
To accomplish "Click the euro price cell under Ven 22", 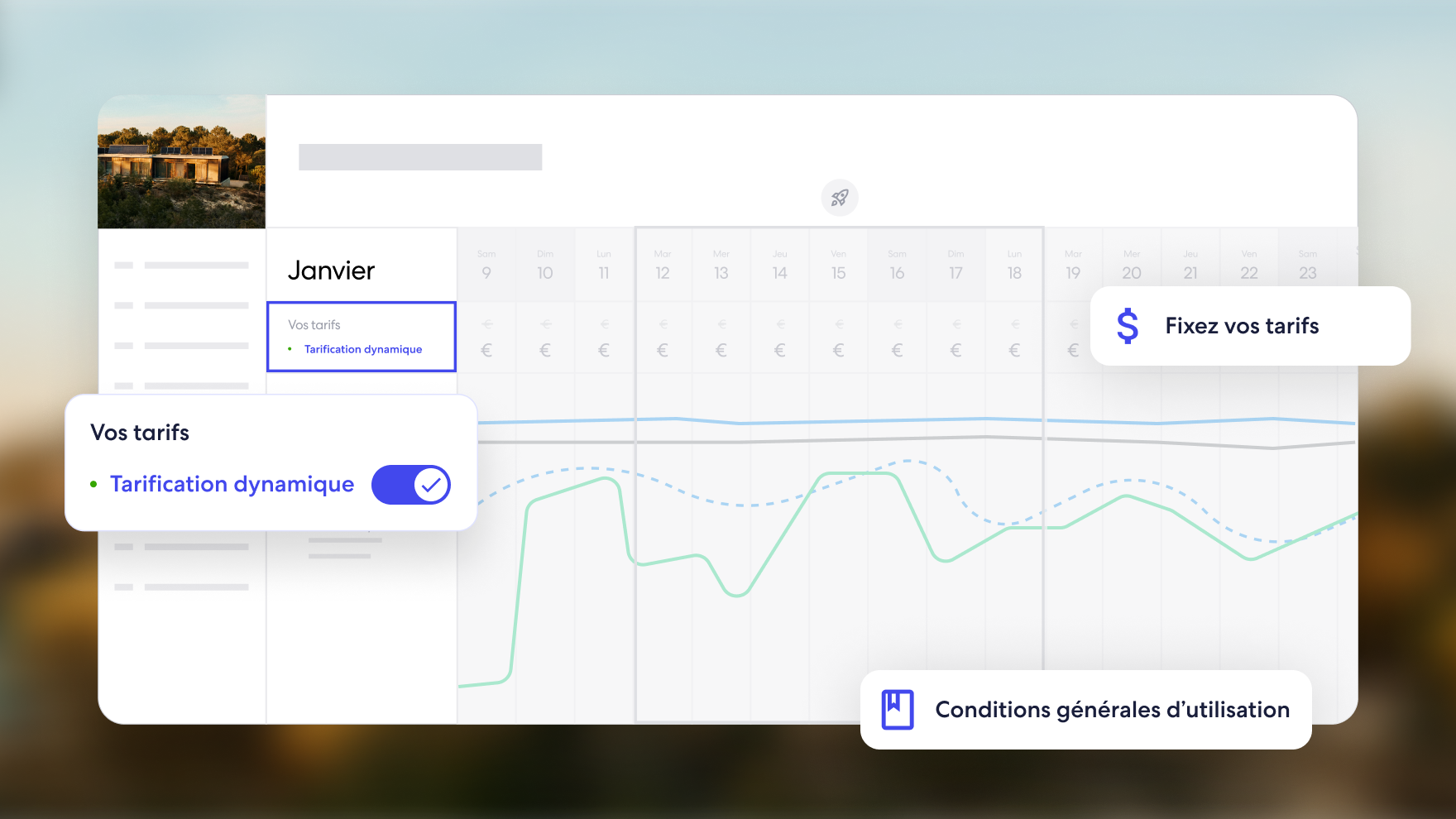I will pos(1248,347).
